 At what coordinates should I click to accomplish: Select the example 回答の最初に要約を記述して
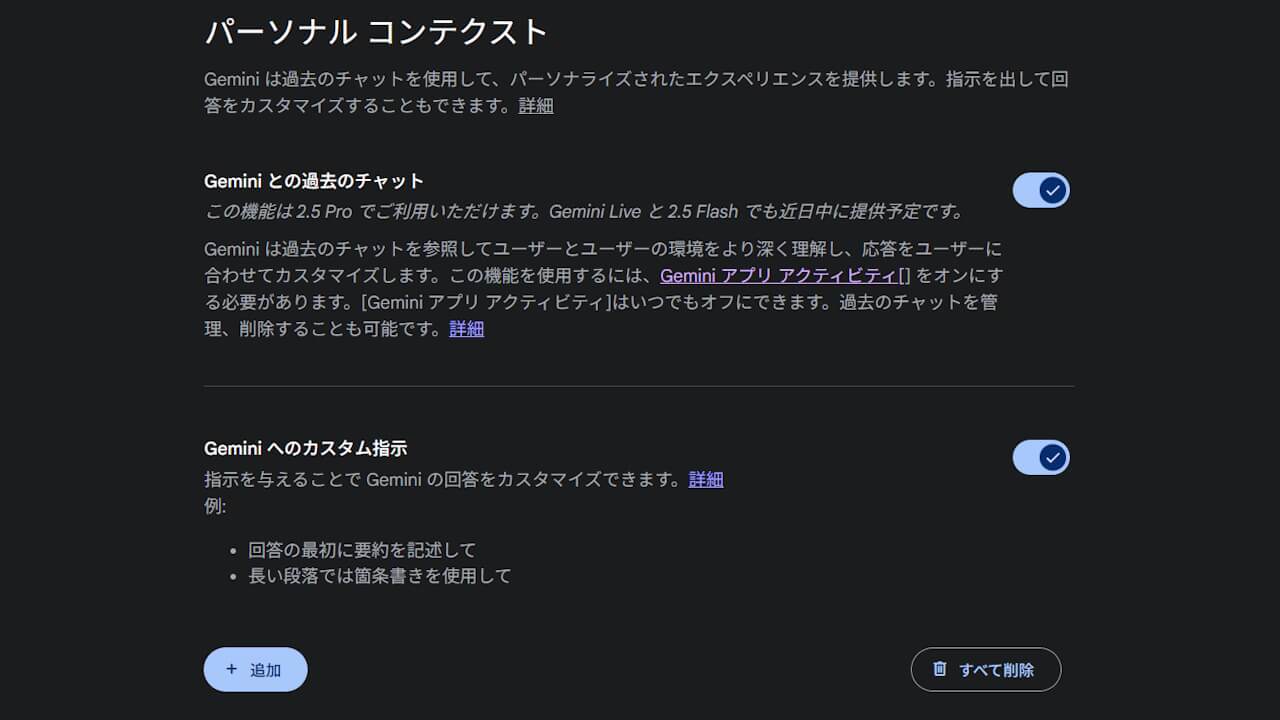(x=362, y=550)
